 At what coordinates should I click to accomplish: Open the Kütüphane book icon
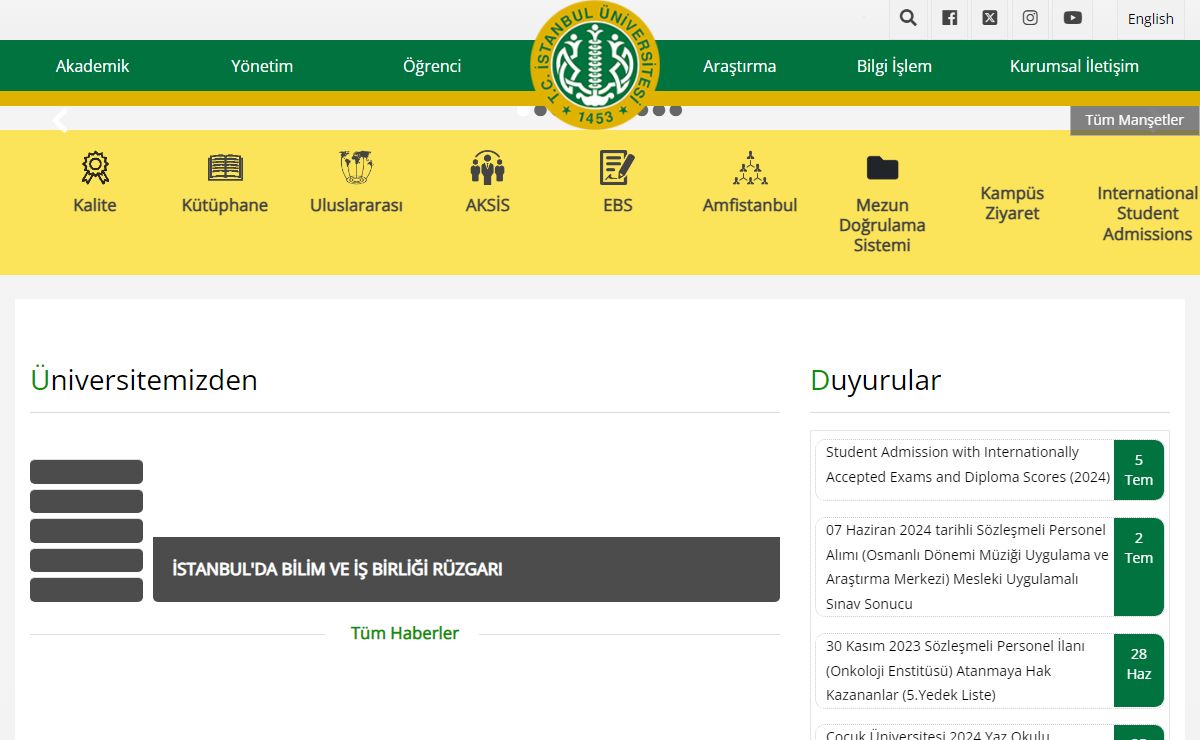point(225,167)
